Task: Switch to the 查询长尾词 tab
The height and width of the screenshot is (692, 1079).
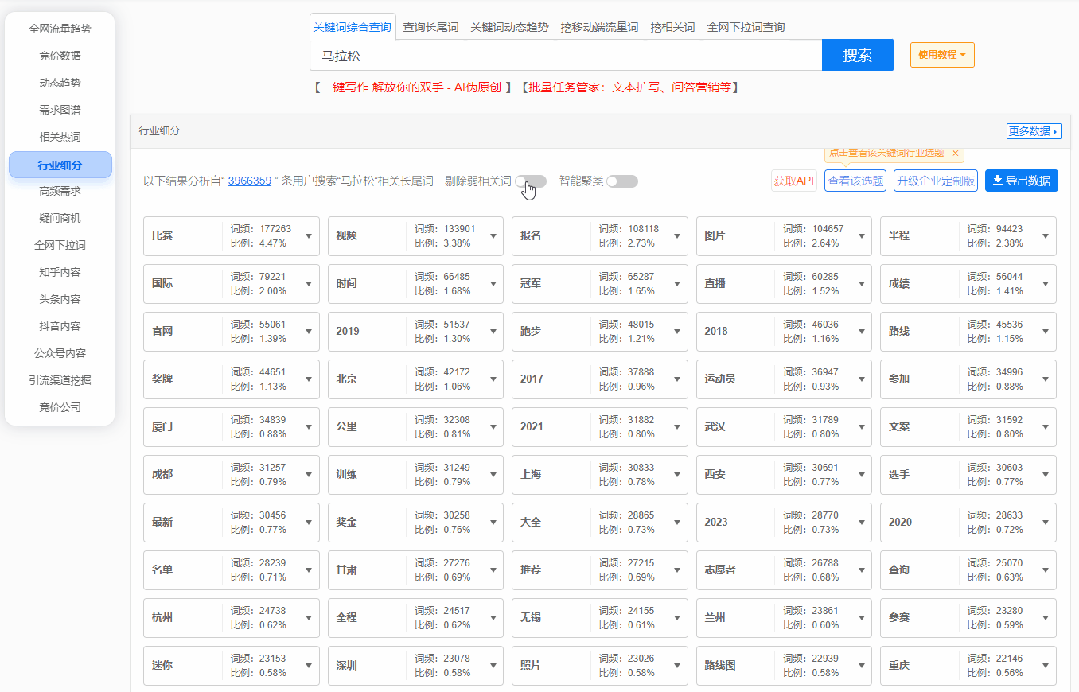Action: coord(430,28)
